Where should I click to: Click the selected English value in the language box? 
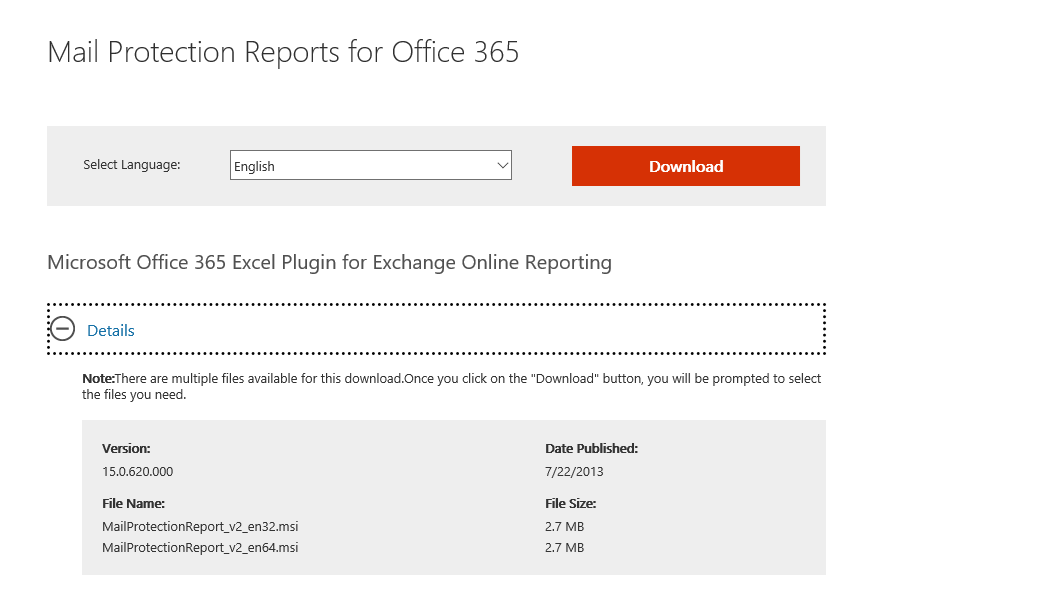tap(255, 167)
